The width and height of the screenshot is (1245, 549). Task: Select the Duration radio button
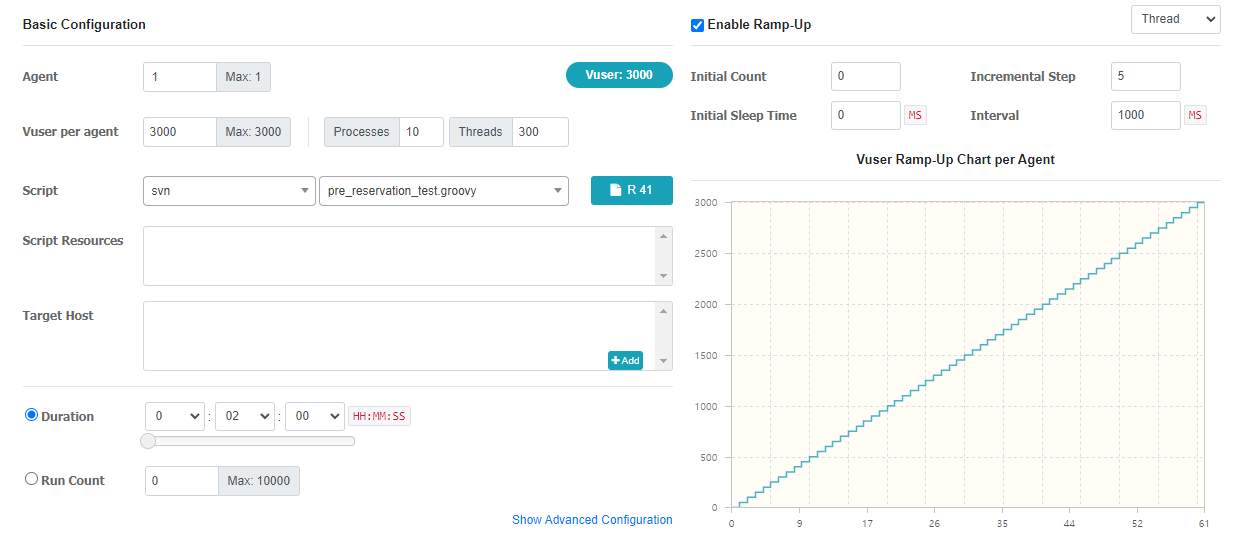(x=31, y=415)
